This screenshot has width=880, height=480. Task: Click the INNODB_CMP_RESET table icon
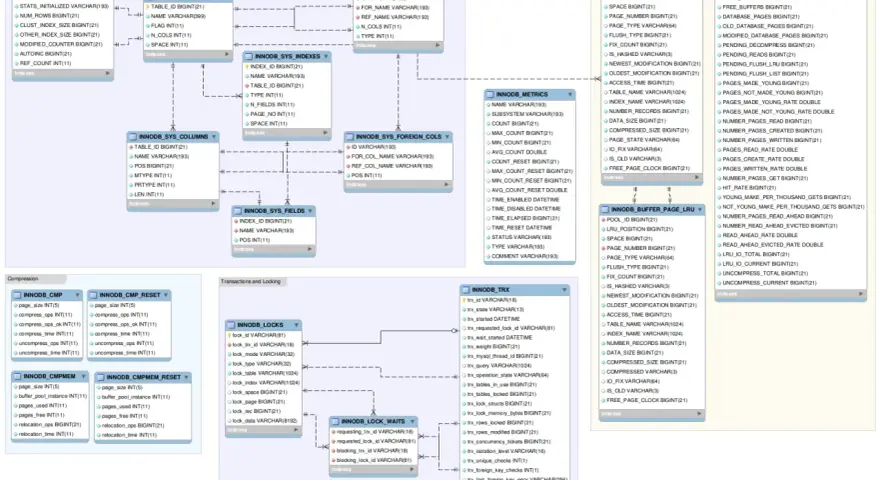tap(93, 295)
